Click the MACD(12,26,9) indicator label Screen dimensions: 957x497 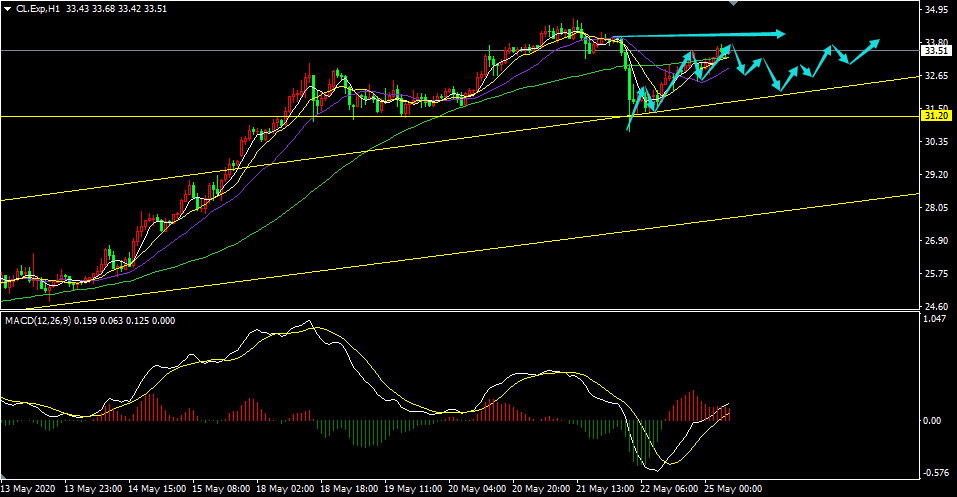pos(38,321)
